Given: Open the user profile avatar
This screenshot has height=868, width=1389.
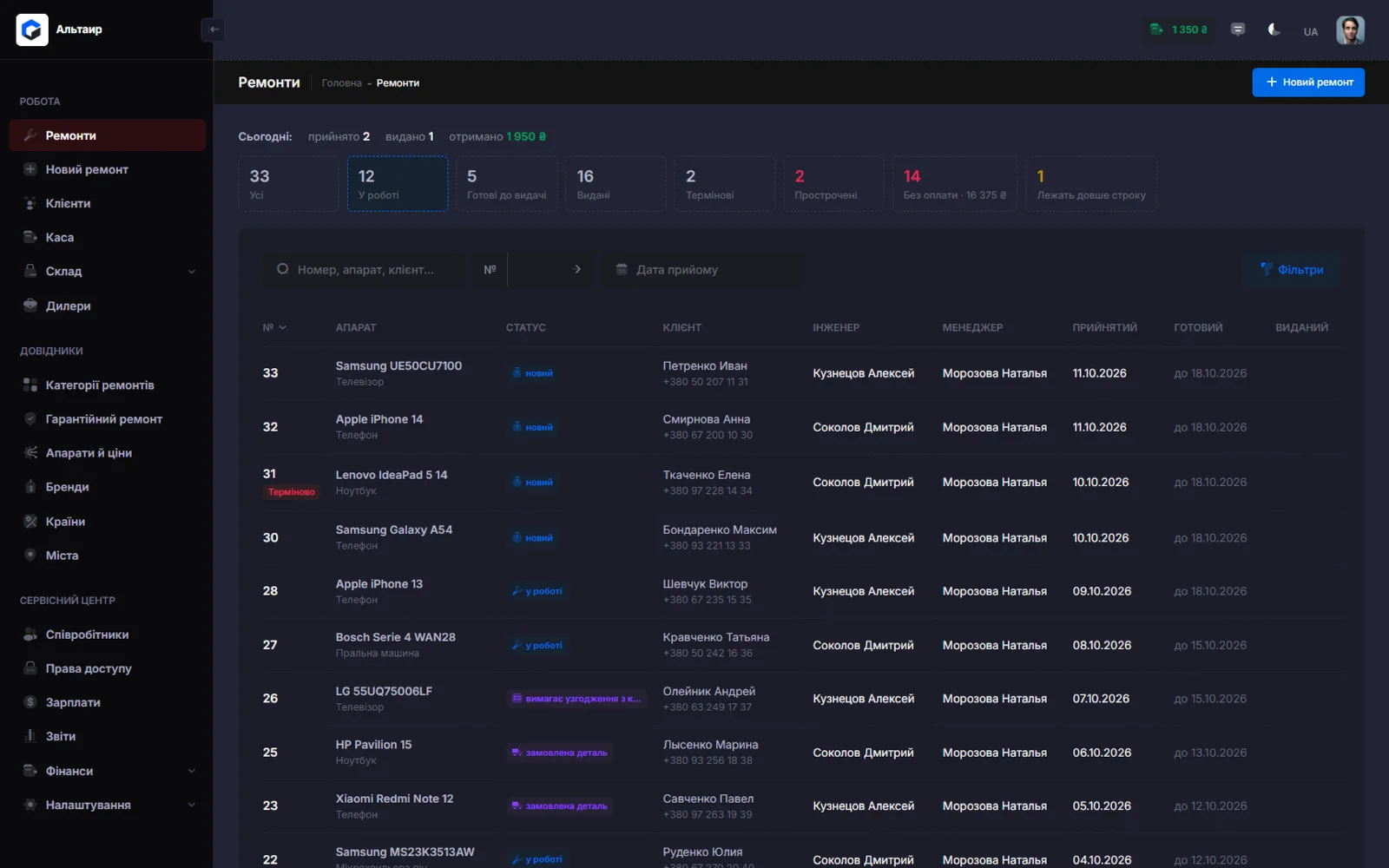Looking at the screenshot, I should click(x=1350, y=30).
